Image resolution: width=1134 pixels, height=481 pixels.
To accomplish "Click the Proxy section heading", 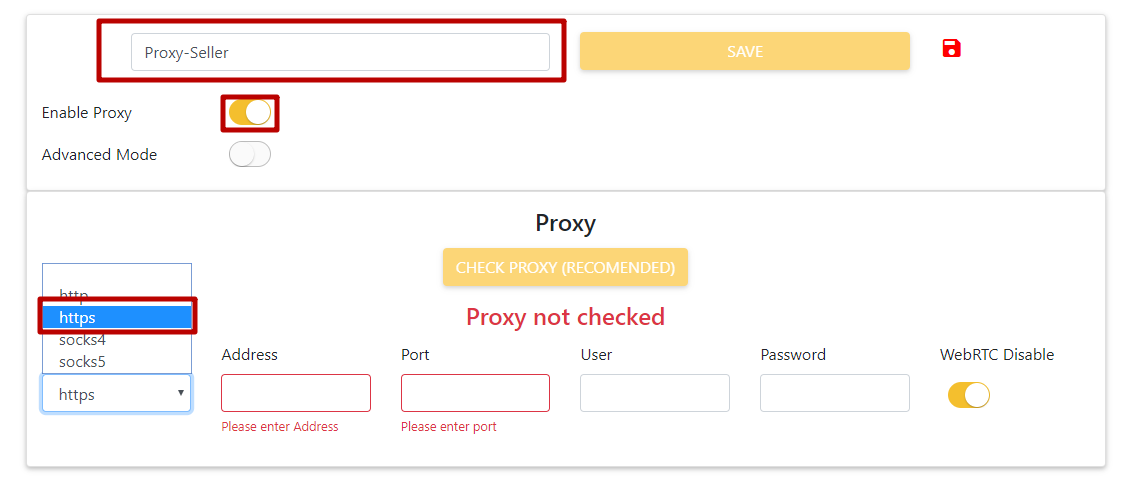I will click(x=565, y=223).
